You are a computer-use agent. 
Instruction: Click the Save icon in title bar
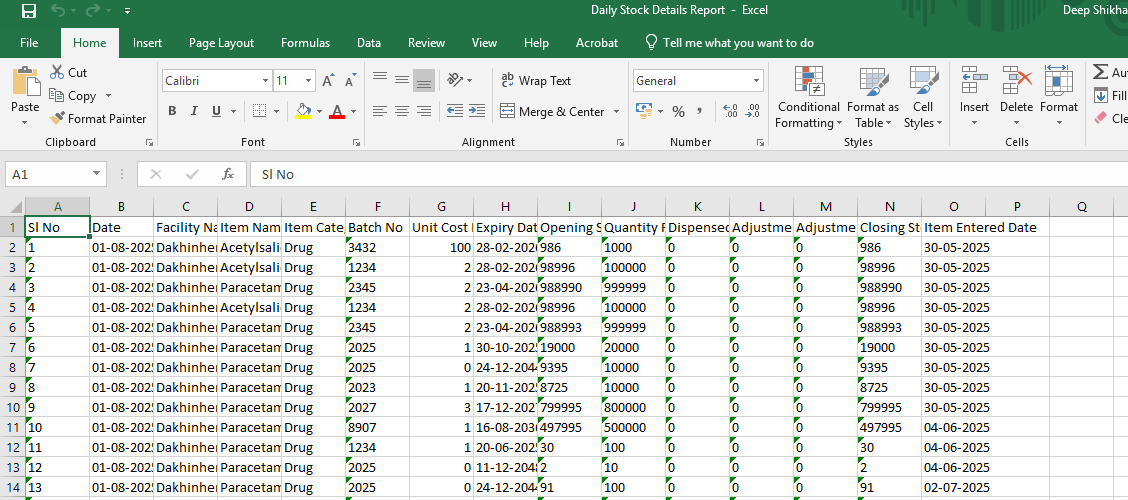pos(28,11)
